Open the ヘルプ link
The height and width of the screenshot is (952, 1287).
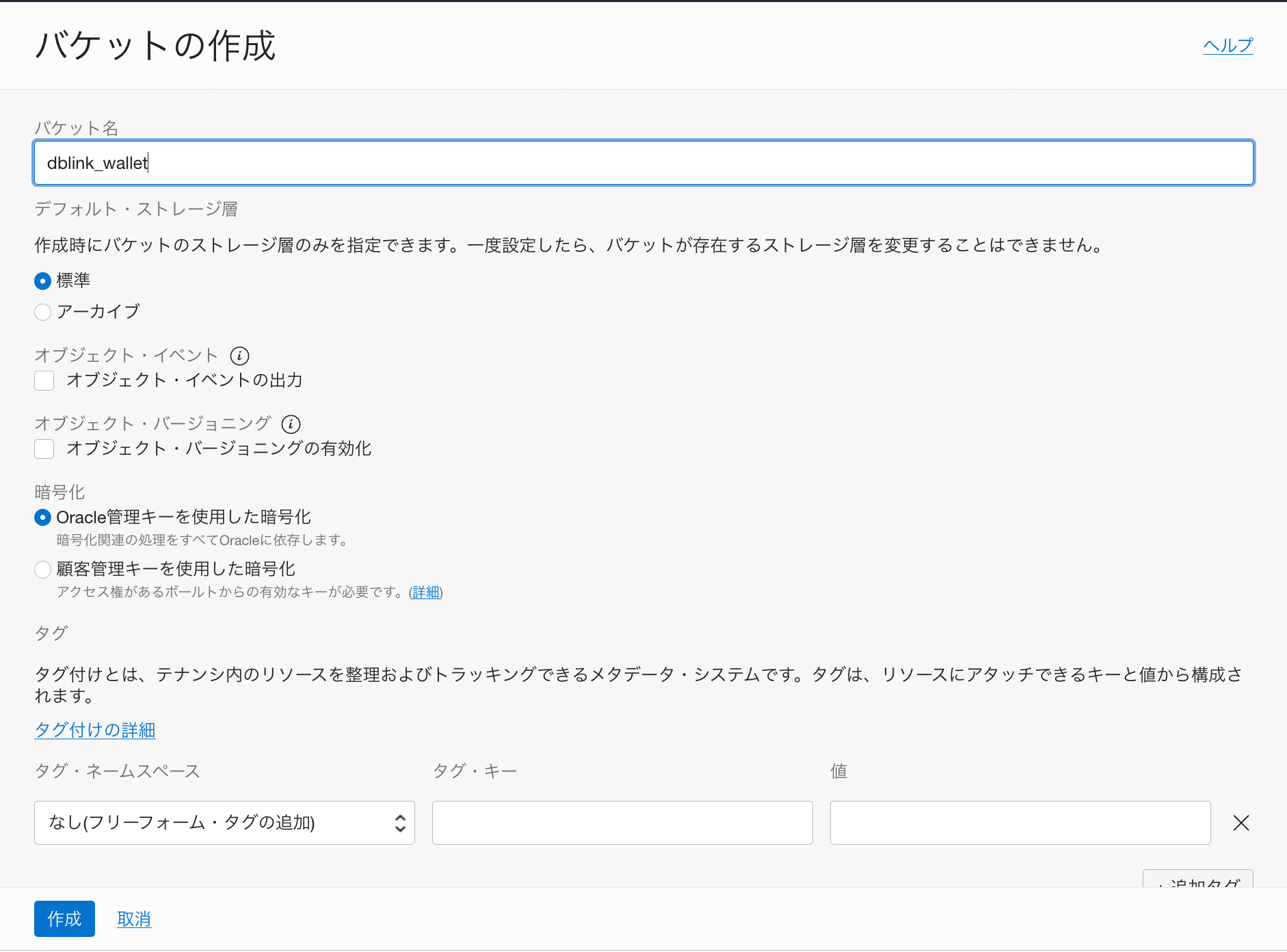[x=1228, y=44]
